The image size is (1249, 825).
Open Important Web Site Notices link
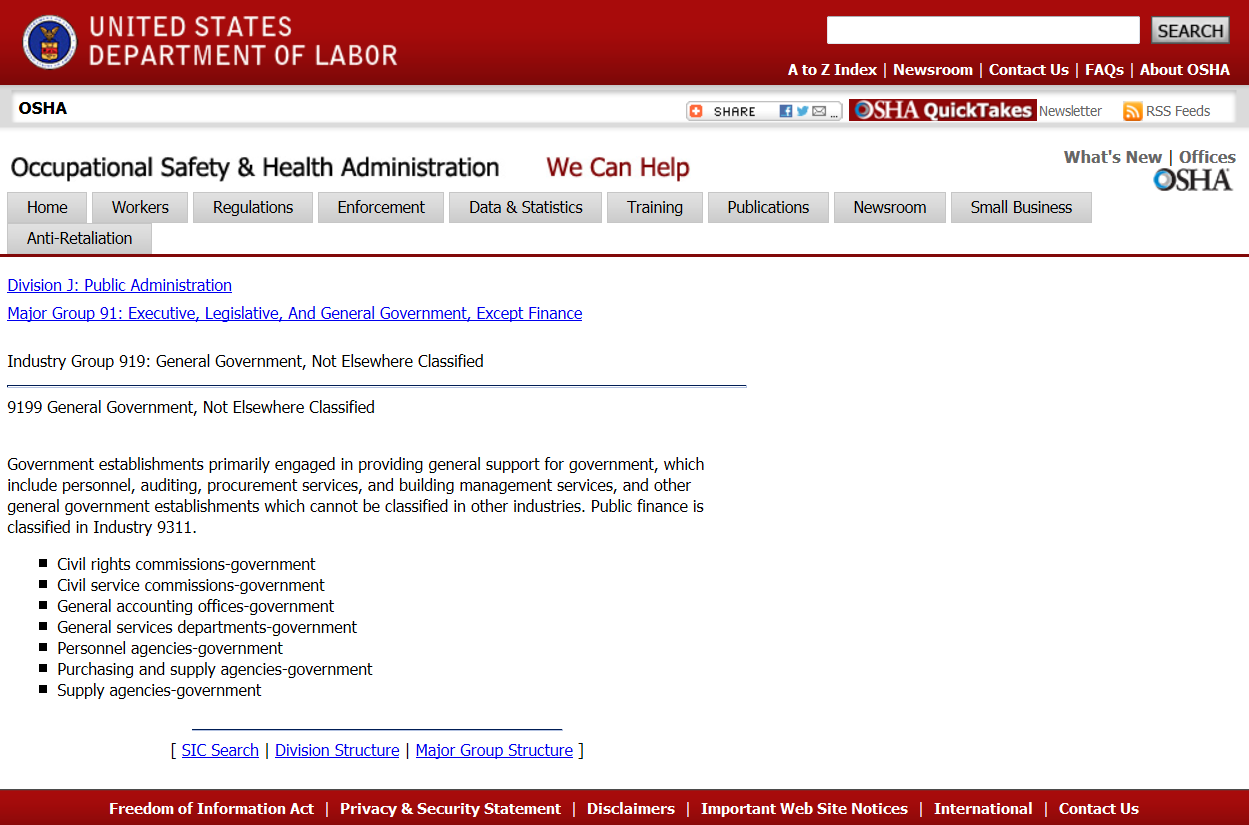coord(804,808)
